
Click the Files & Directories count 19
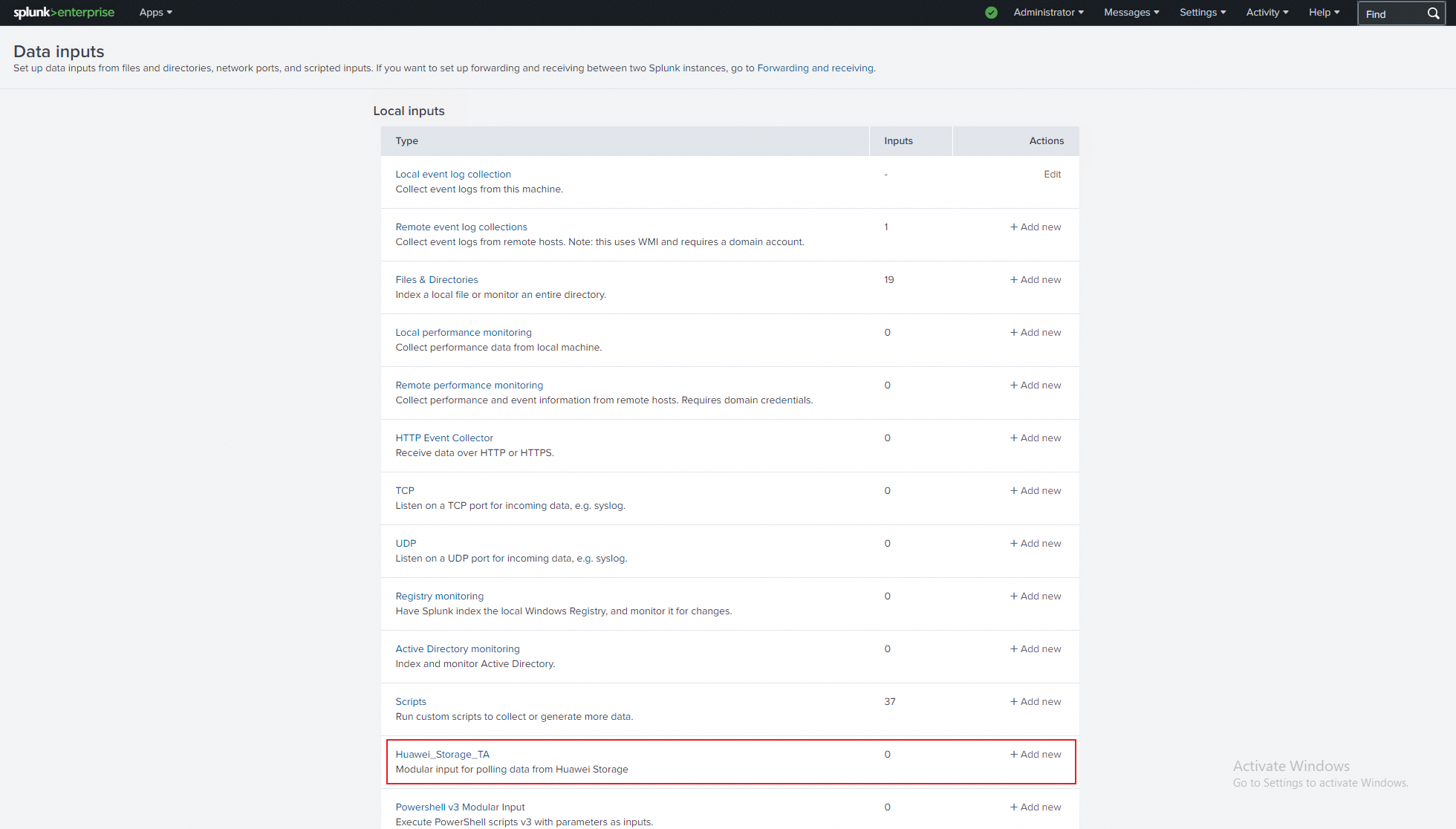point(889,280)
